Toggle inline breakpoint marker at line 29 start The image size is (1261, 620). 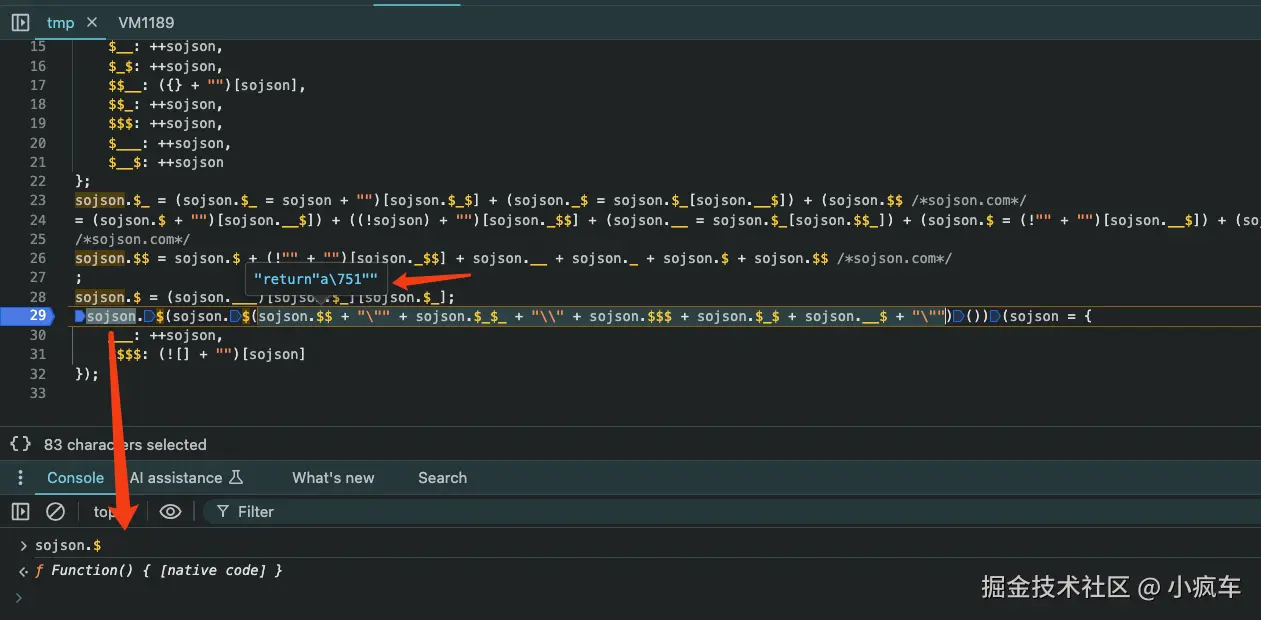point(80,316)
